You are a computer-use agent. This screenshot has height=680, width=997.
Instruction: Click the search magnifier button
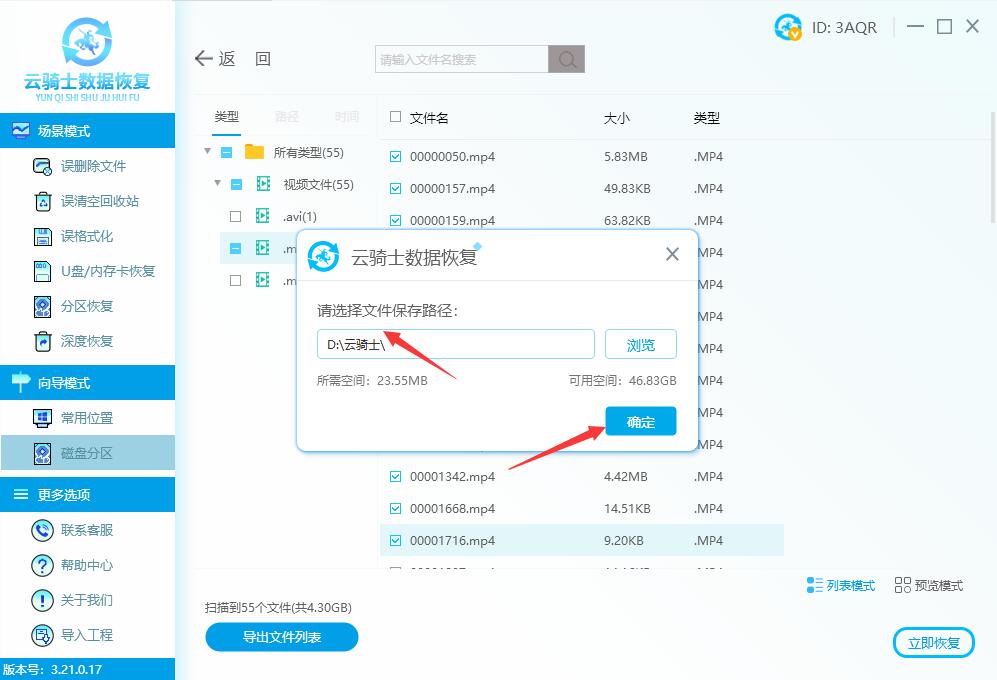566,59
